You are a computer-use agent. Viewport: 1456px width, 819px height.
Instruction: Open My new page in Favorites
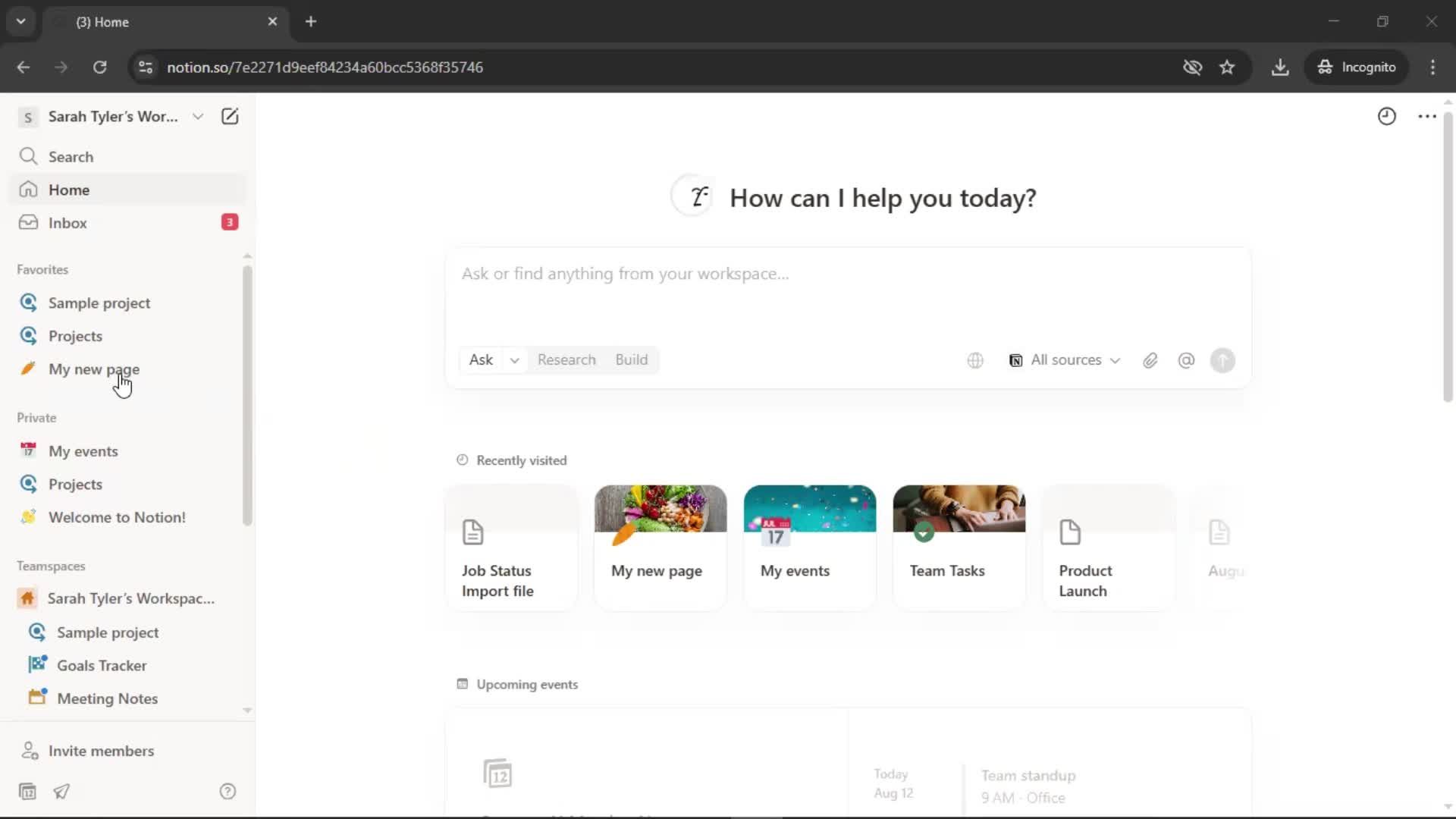pyautogui.click(x=127, y=369)
